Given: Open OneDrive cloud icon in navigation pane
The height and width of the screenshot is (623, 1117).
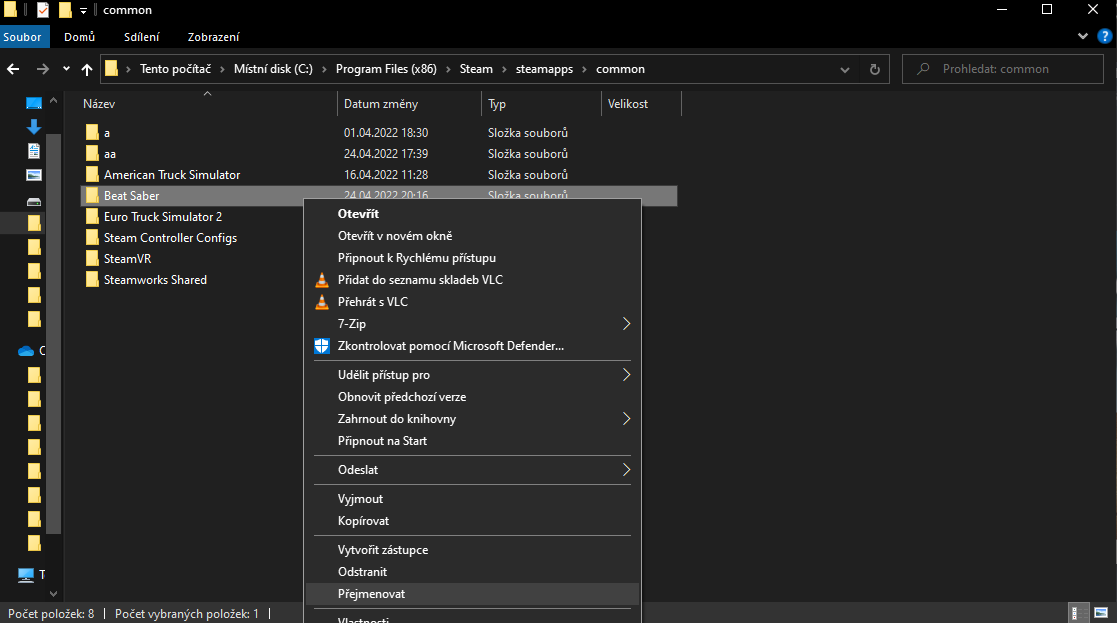Looking at the screenshot, I should tap(26, 351).
